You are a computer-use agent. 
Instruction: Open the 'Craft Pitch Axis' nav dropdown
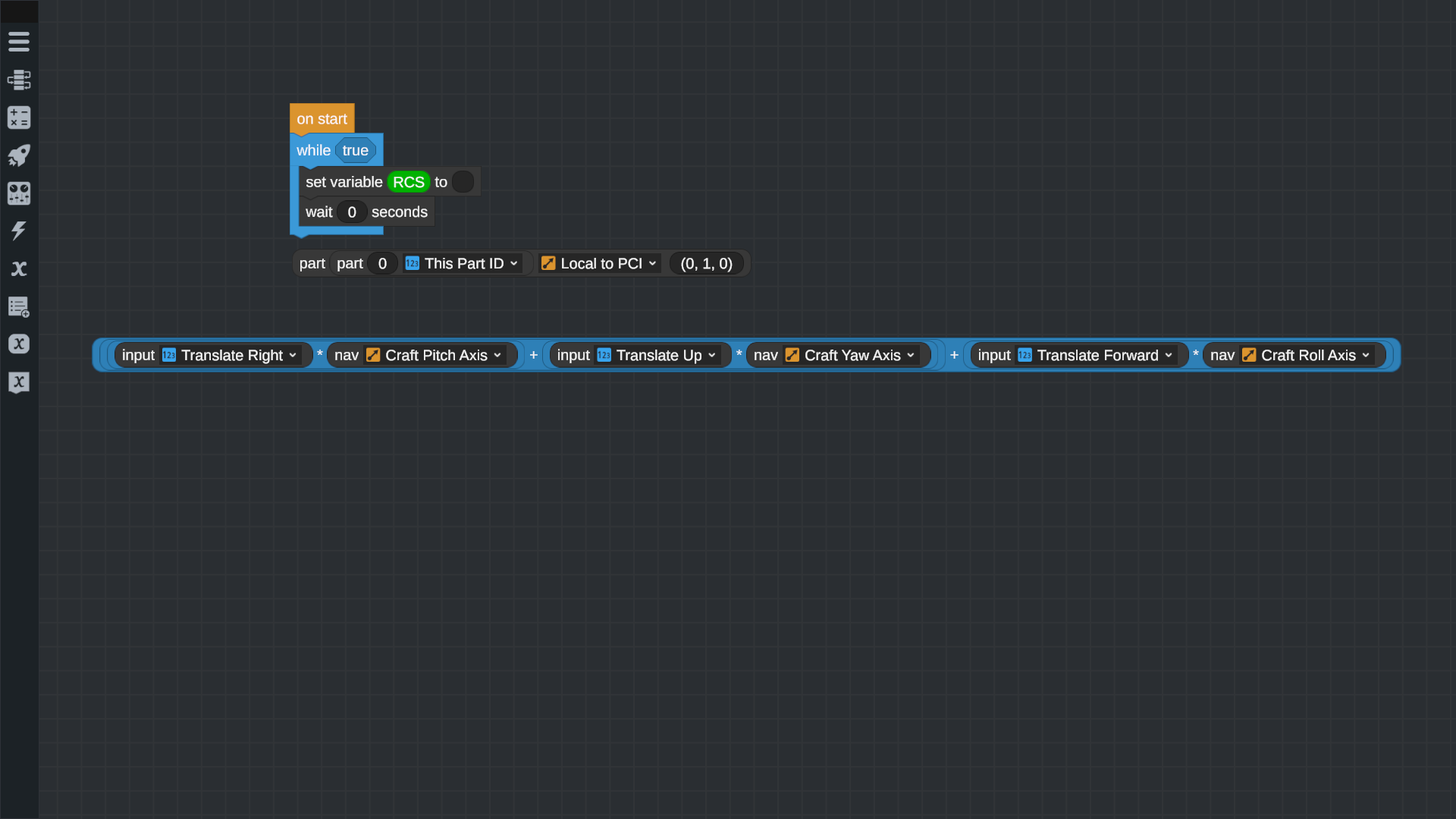(x=435, y=355)
